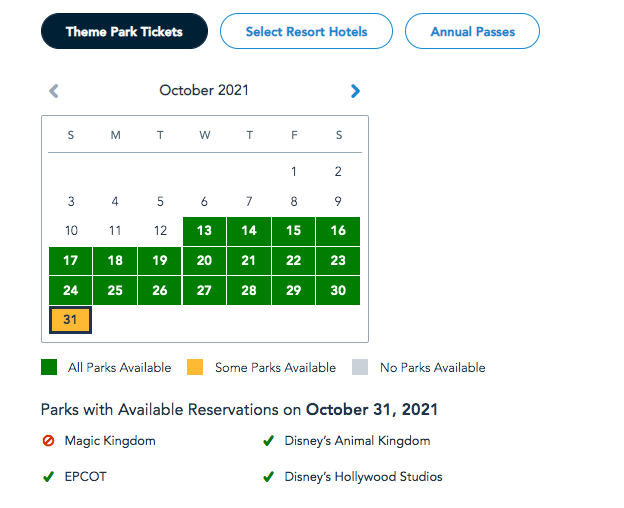Click the October 2021 month heading

(204, 91)
